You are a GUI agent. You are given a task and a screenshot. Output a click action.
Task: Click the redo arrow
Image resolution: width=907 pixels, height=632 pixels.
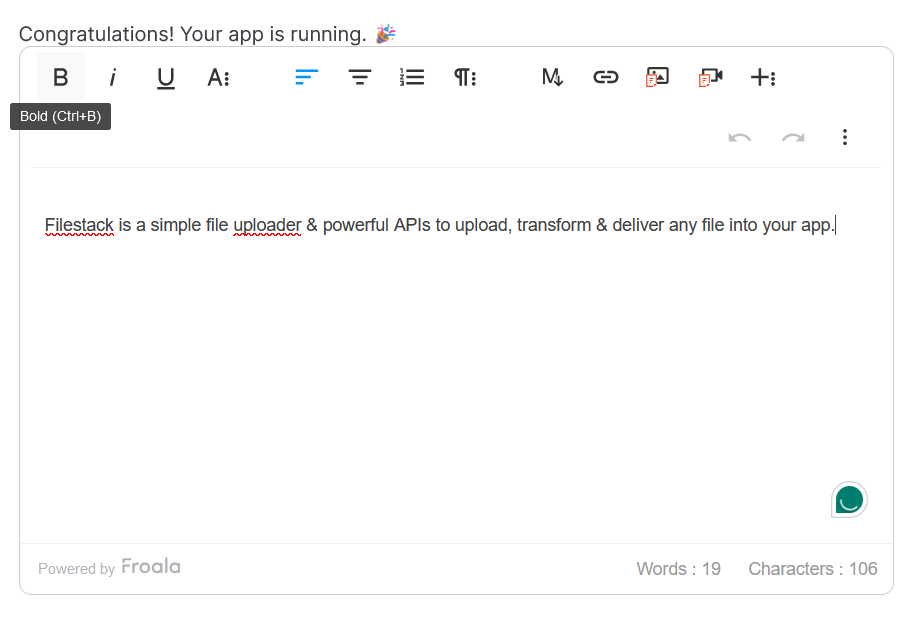coord(793,137)
